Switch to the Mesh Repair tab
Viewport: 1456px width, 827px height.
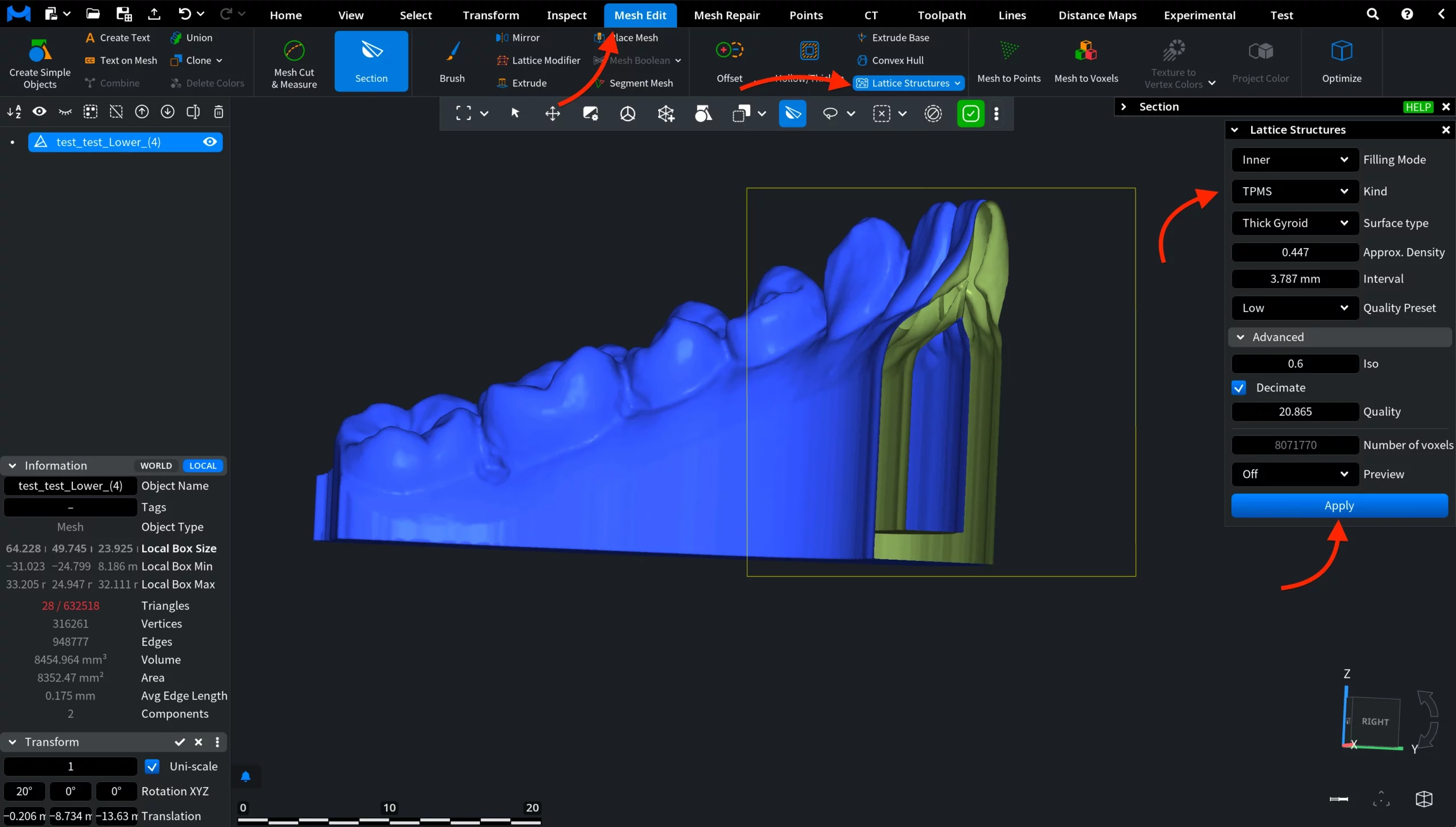pyautogui.click(x=727, y=15)
